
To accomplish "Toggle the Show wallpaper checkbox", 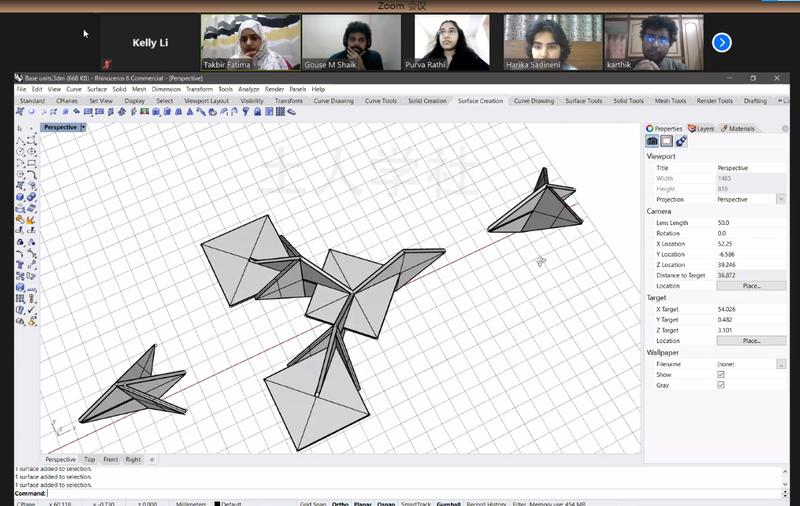I will pos(721,374).
